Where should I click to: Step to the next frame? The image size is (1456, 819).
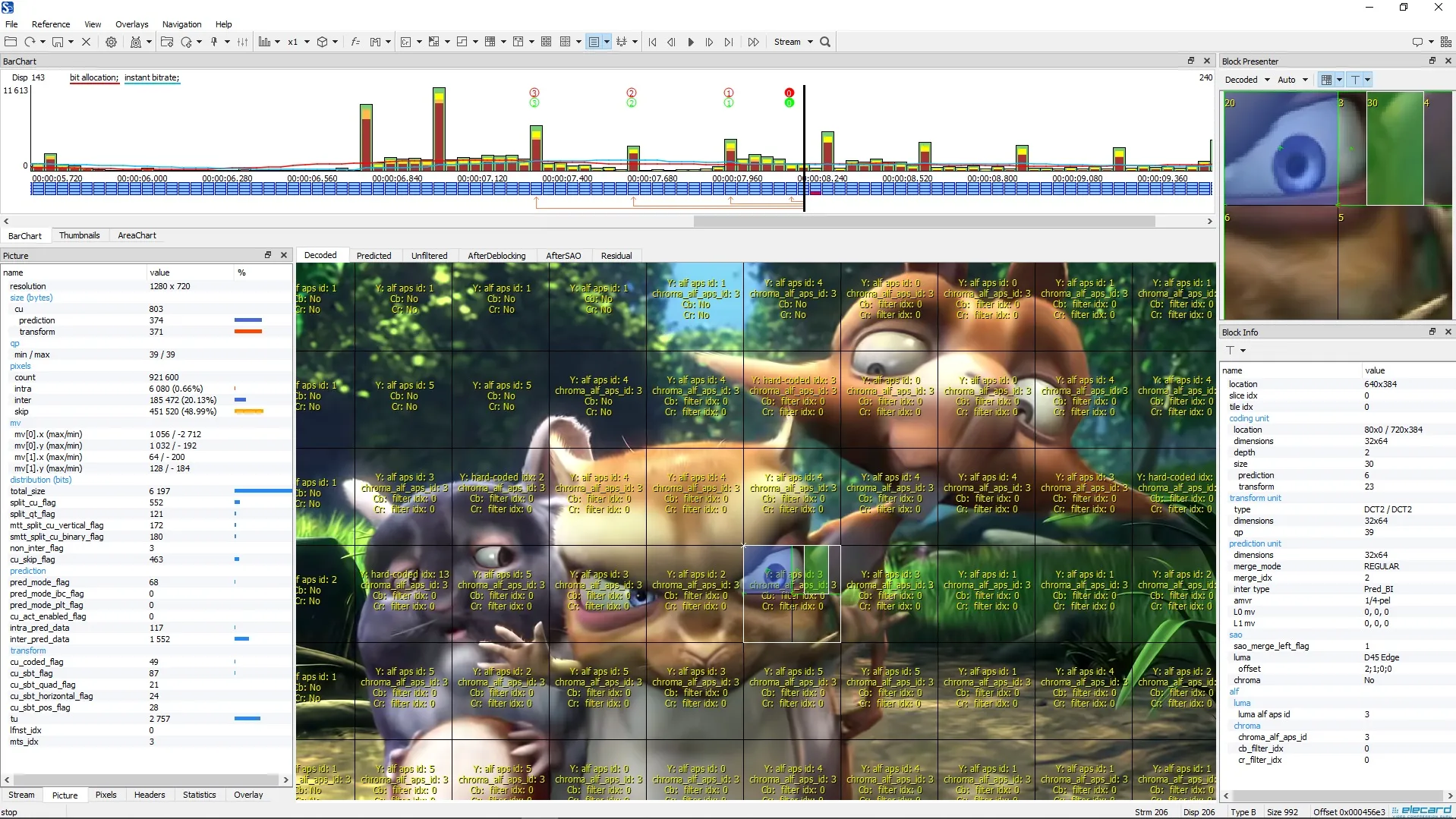pyautogui.click(x=709, y=43)
